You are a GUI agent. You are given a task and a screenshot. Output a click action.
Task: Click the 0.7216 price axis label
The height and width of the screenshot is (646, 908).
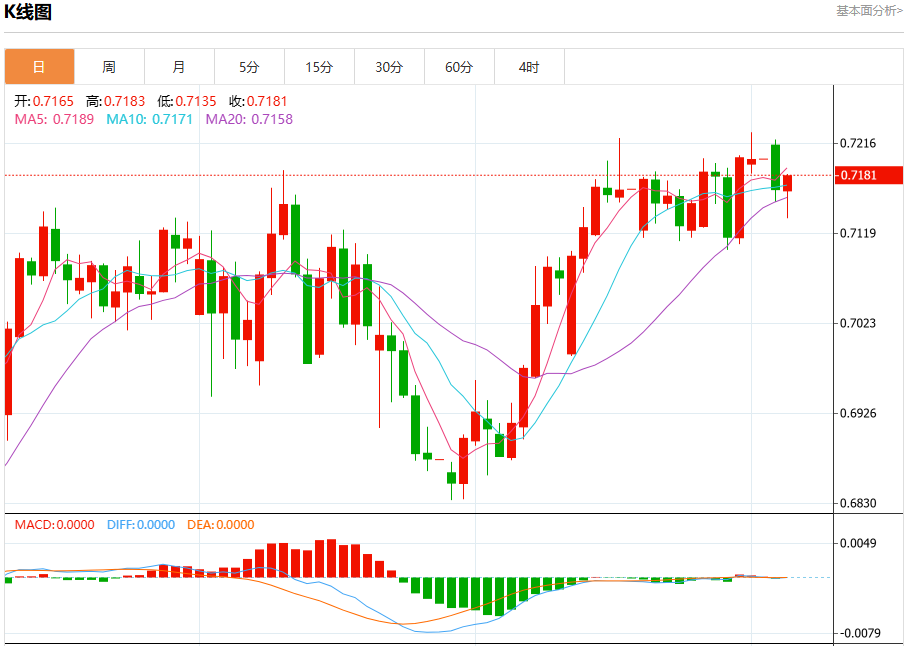point(858,144)
